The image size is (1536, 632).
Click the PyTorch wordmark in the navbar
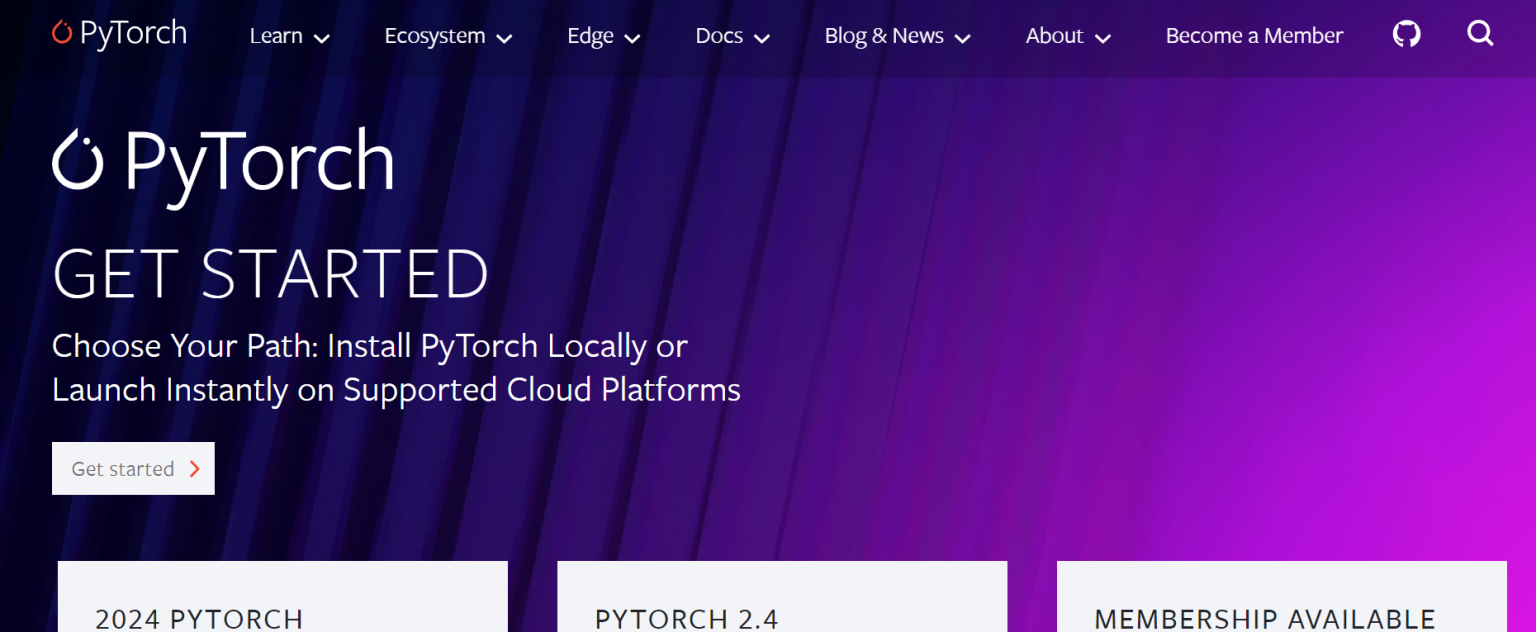(133, 34)
